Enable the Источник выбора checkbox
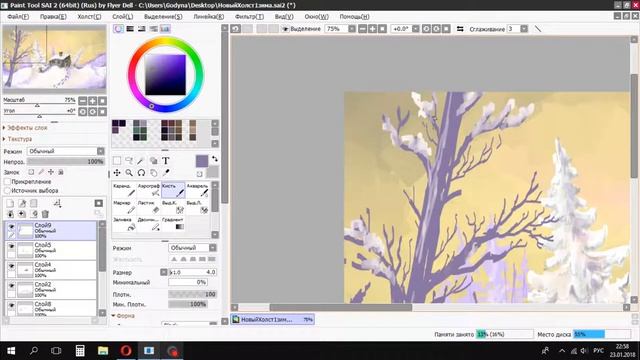 point(7,191)
